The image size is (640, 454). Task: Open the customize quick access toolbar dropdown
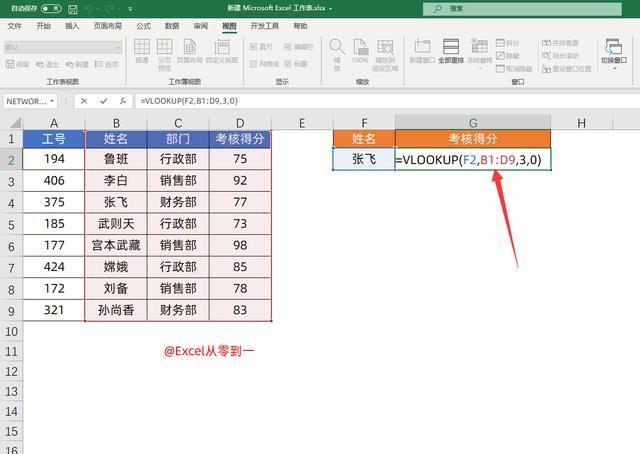tap(130, 9)
